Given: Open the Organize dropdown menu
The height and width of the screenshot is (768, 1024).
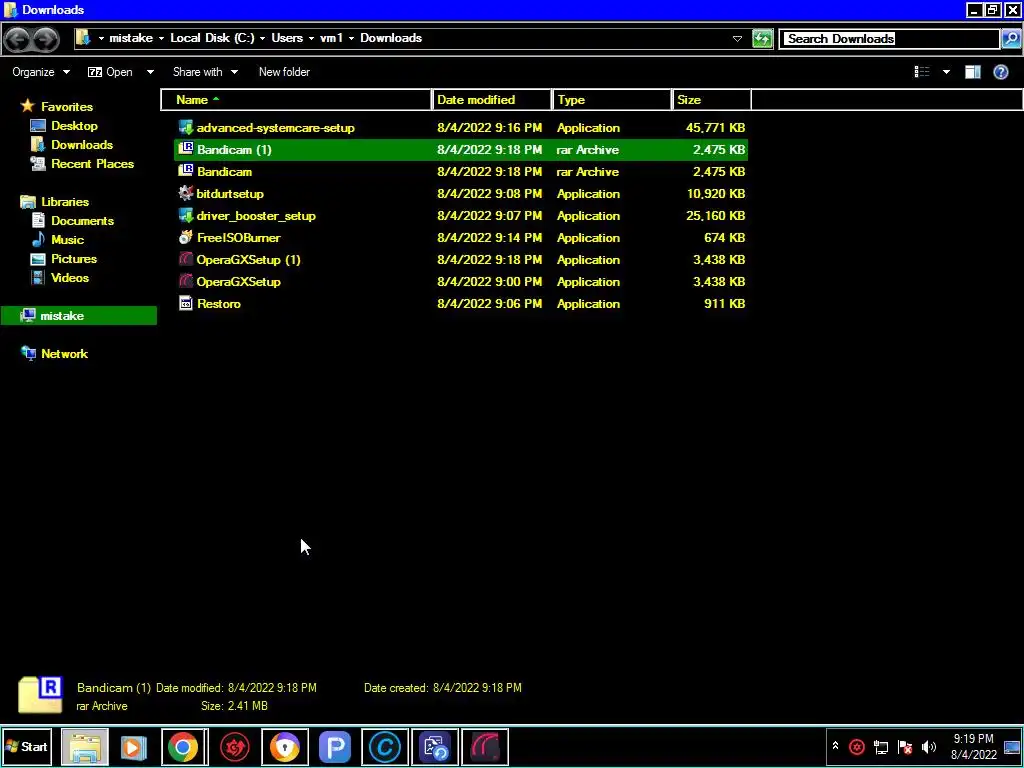Looking at the screenshot, I should [x=40, y=72].
